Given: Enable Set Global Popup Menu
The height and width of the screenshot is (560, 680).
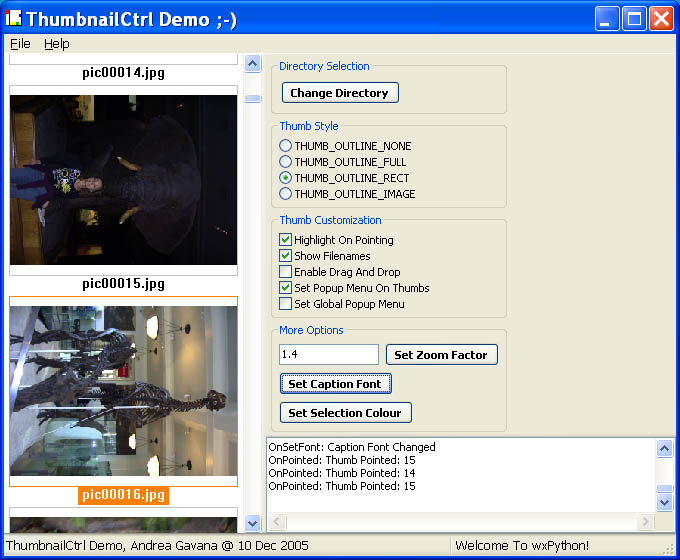Looking at the screenshot, I should (286, 304).
